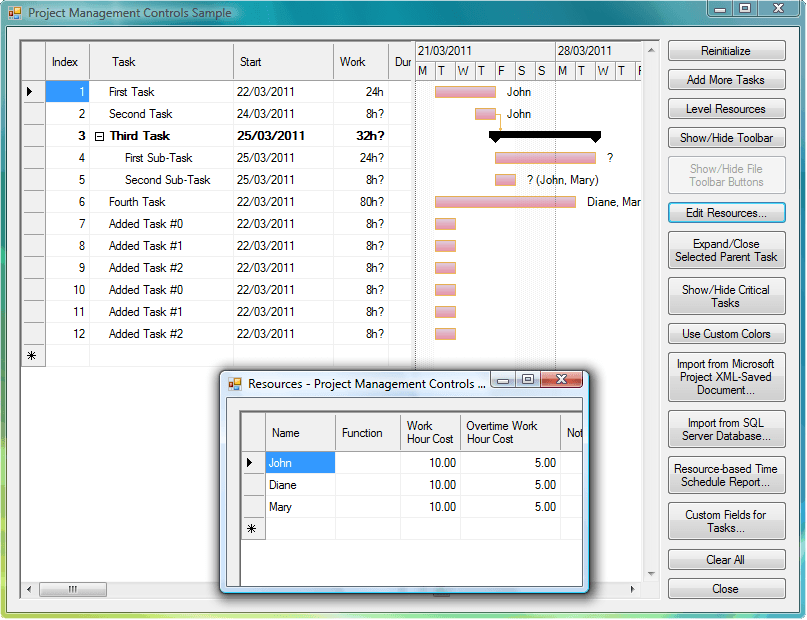Select the Second Sub-Task Gantt bar
Screen dimensions: 807x620
[505, 180]
